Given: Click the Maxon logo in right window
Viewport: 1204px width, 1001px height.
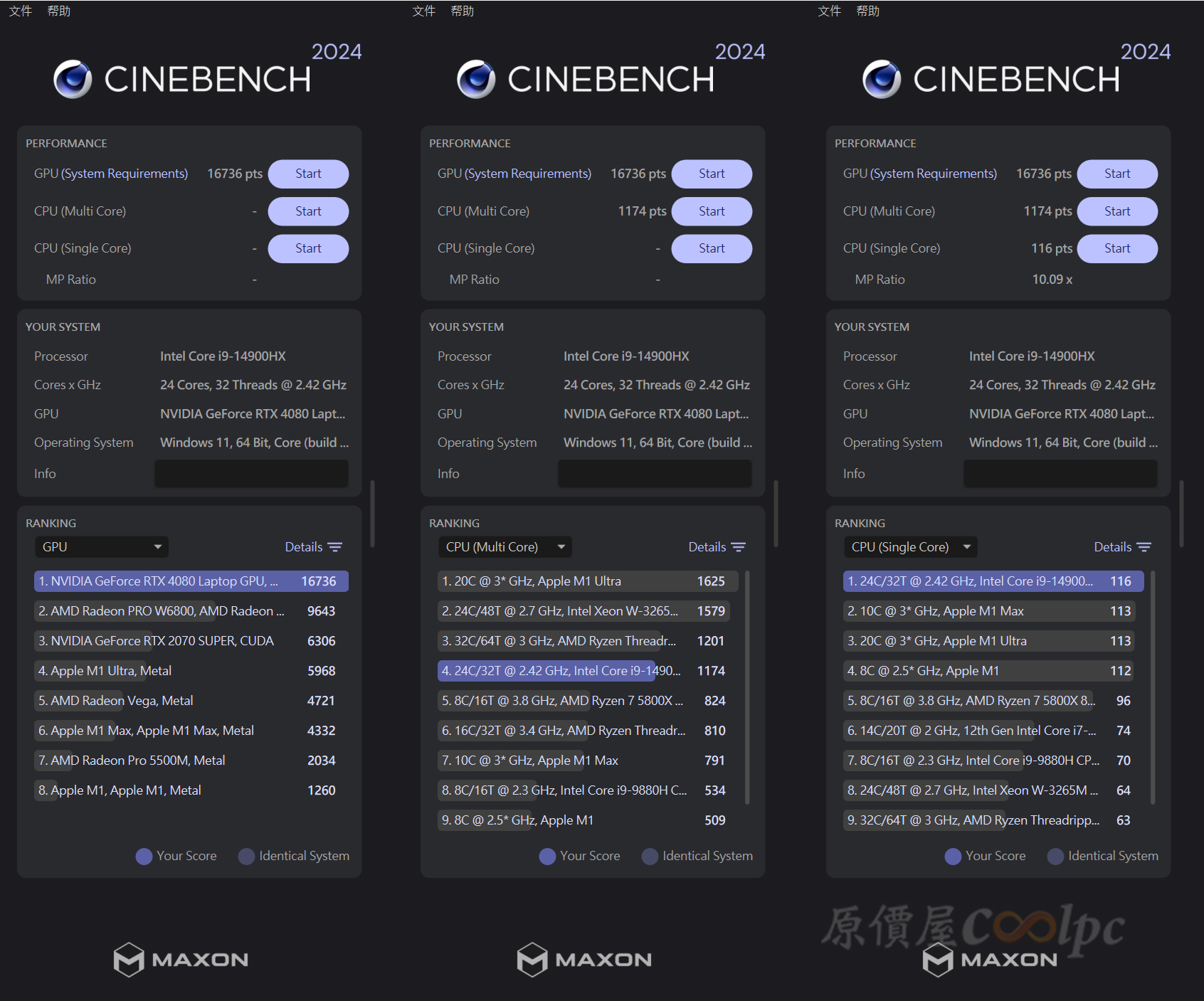Looking at the screenshot, I should click(x=990, y=960).
